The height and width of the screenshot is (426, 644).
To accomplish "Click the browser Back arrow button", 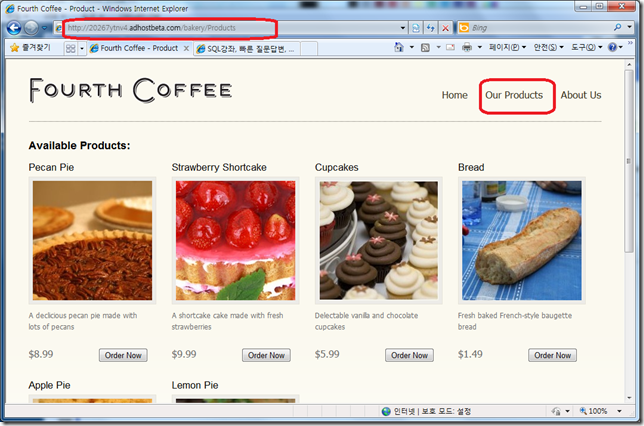I will 14,28.
